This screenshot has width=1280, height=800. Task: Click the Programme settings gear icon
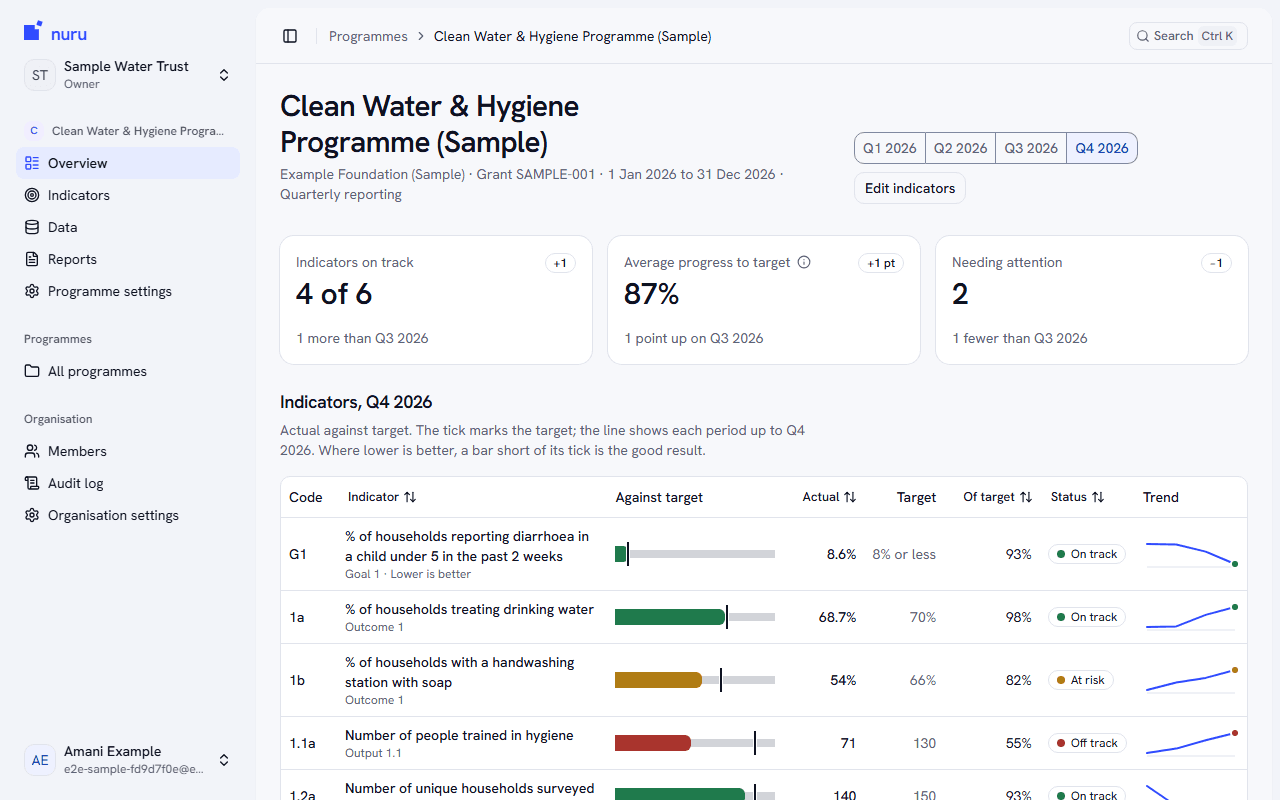32,291
